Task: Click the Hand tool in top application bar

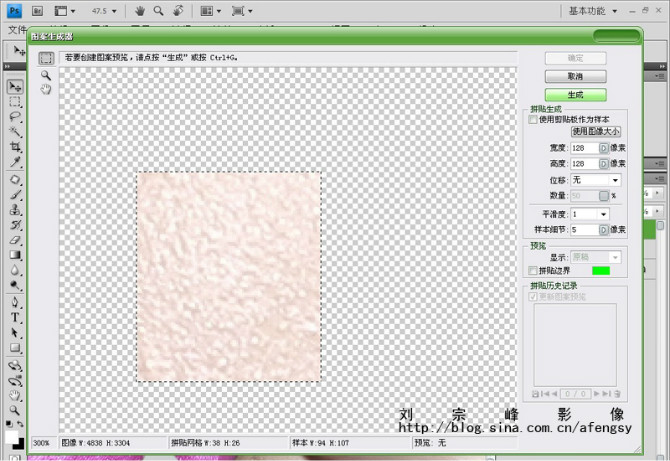Action: click(x=140, y=11)
